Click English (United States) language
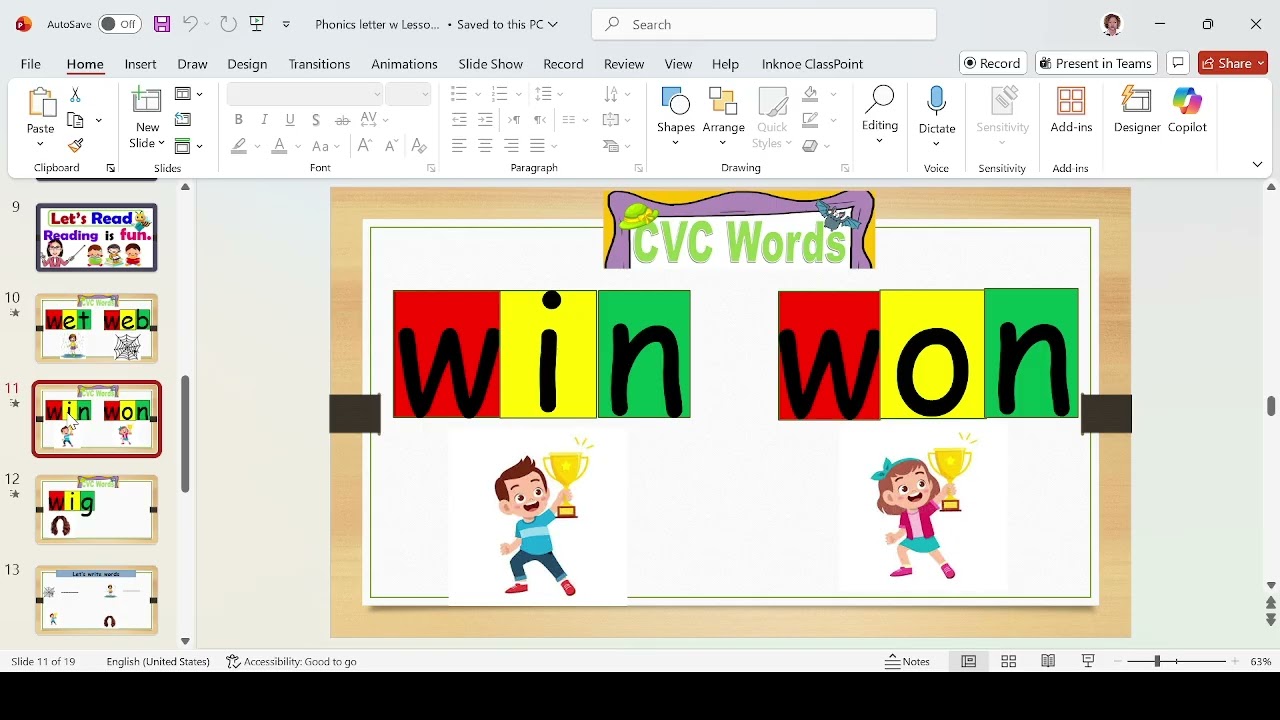1280x720 pixels. point(158,661)
